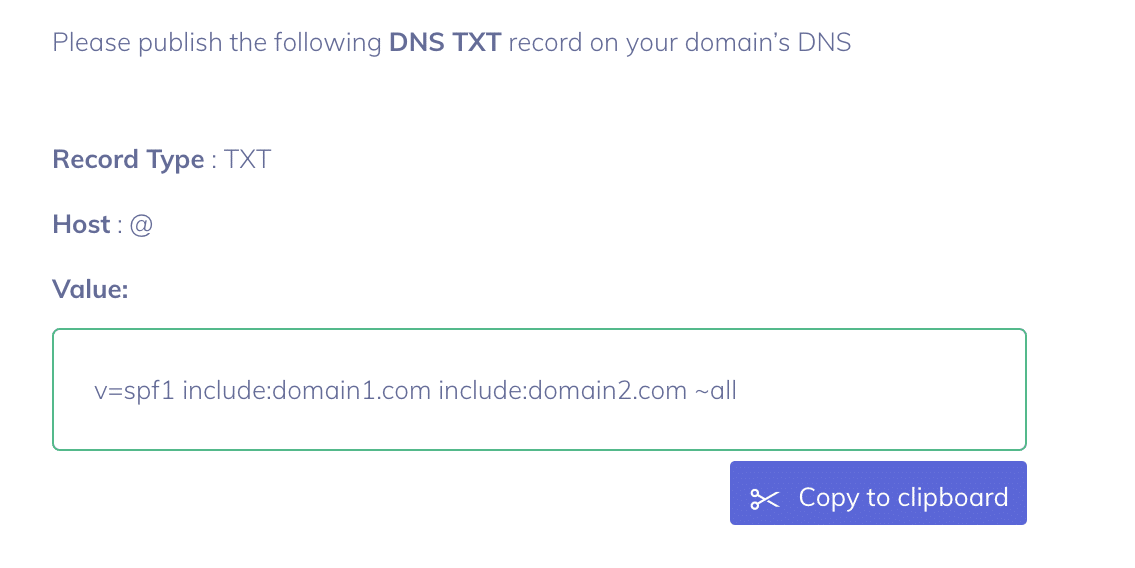
Task: Click the Value: label
Action: pyautogui.click(x=90, y=289)
